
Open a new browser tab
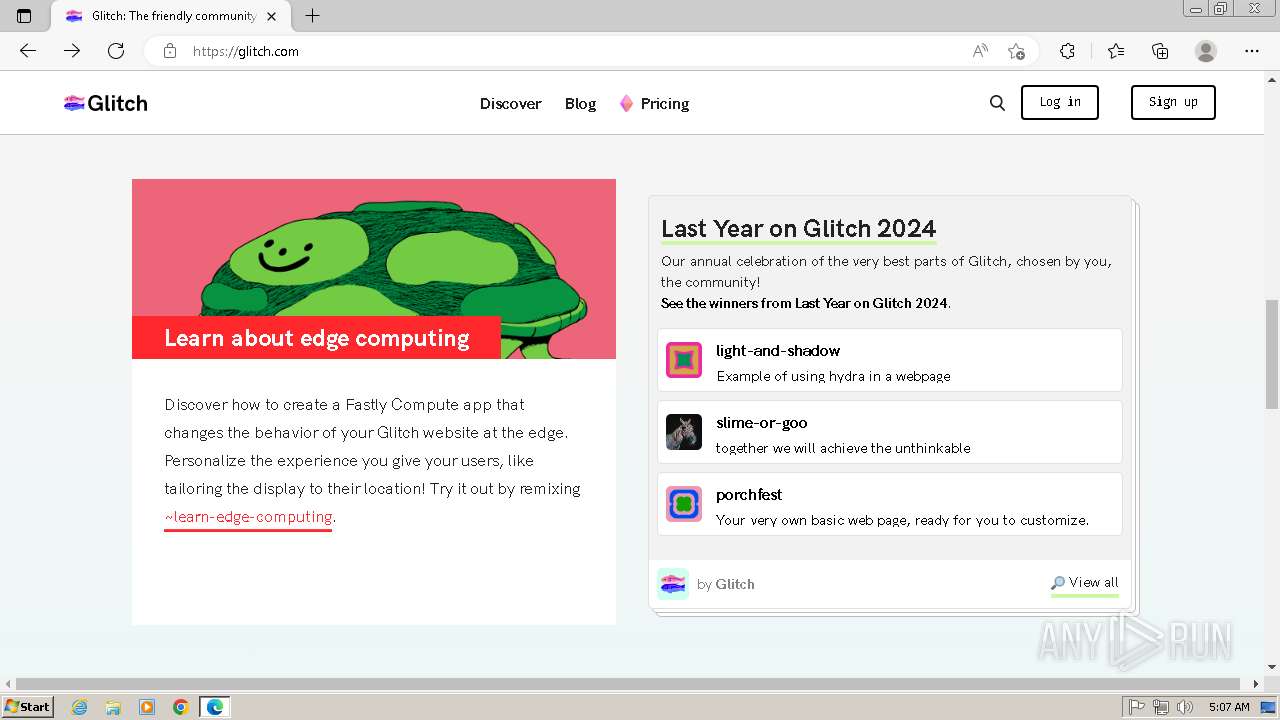[312, 16]
